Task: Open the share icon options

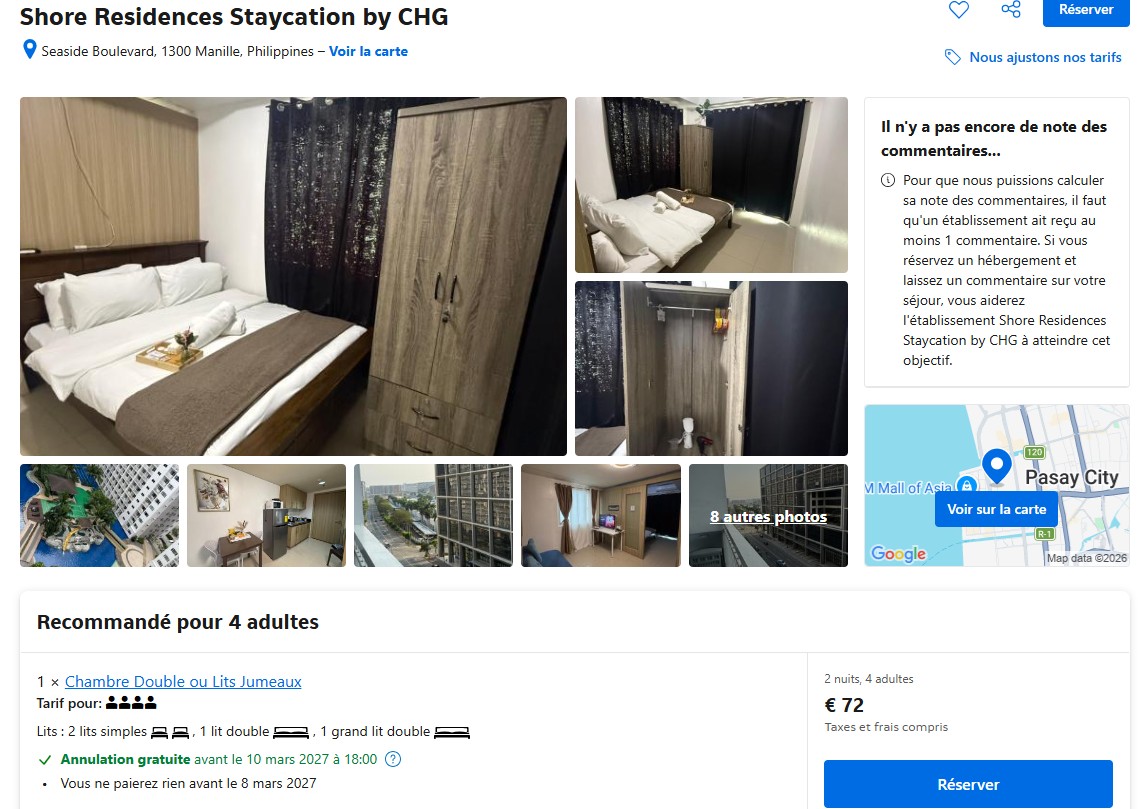Action: (1011, 9)
